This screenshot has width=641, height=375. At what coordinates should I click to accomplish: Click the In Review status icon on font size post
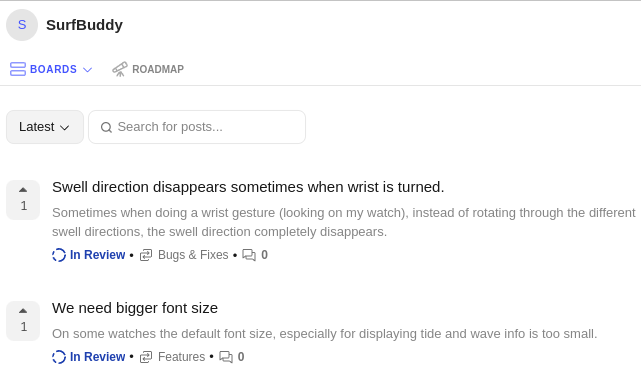click(x=59, y=357)
